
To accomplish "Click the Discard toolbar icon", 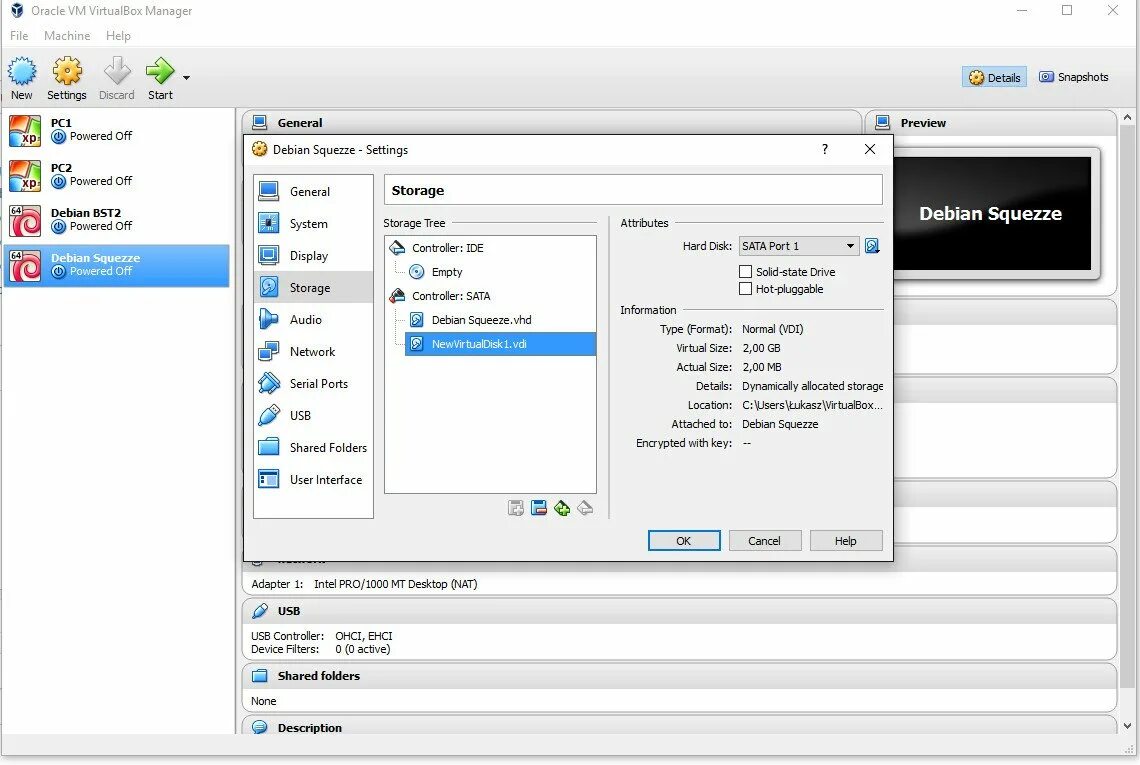I will coord(116,78).
